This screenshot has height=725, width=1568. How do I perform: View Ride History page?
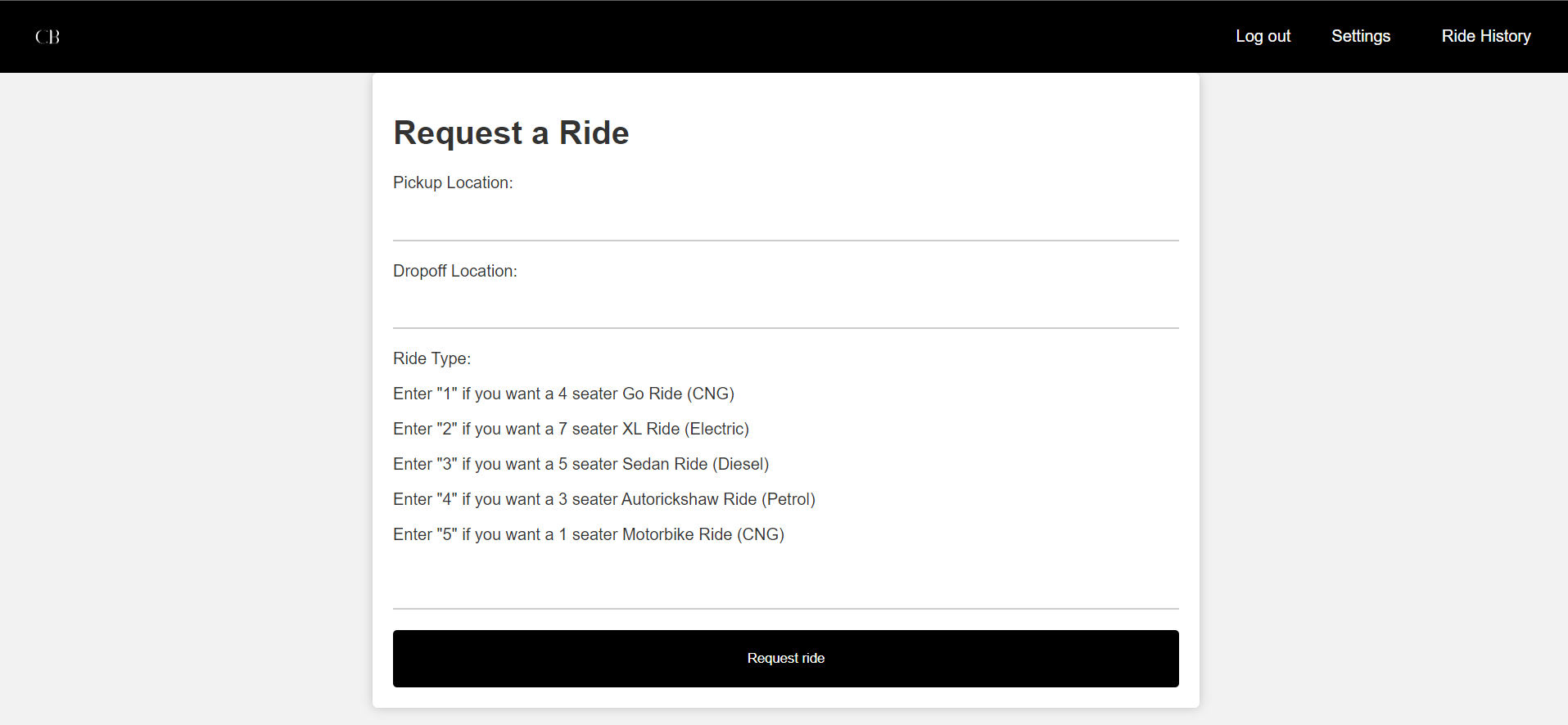tap(1485, 36)
